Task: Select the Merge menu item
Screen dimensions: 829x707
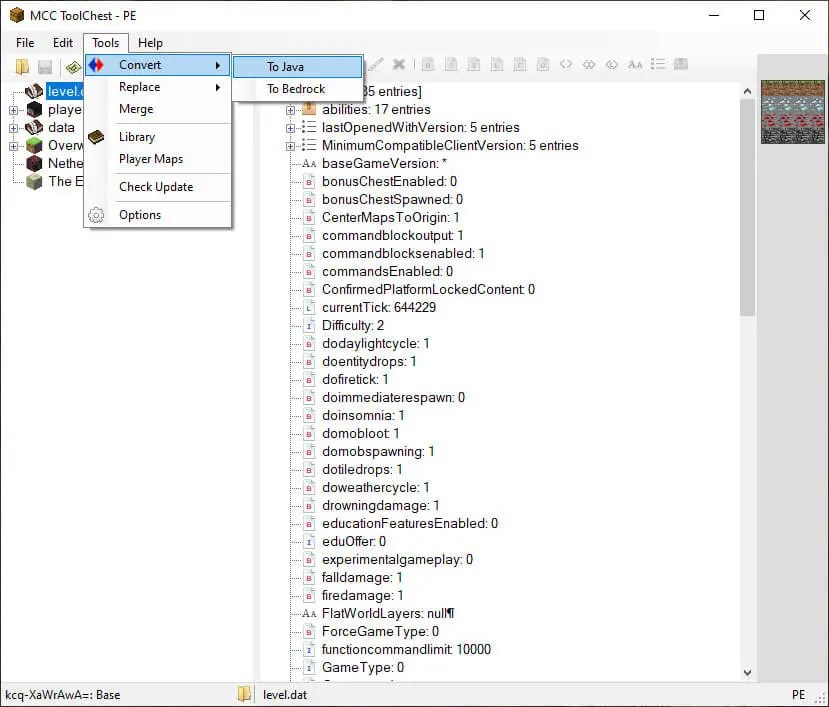Action: click(x=158, y=109)
